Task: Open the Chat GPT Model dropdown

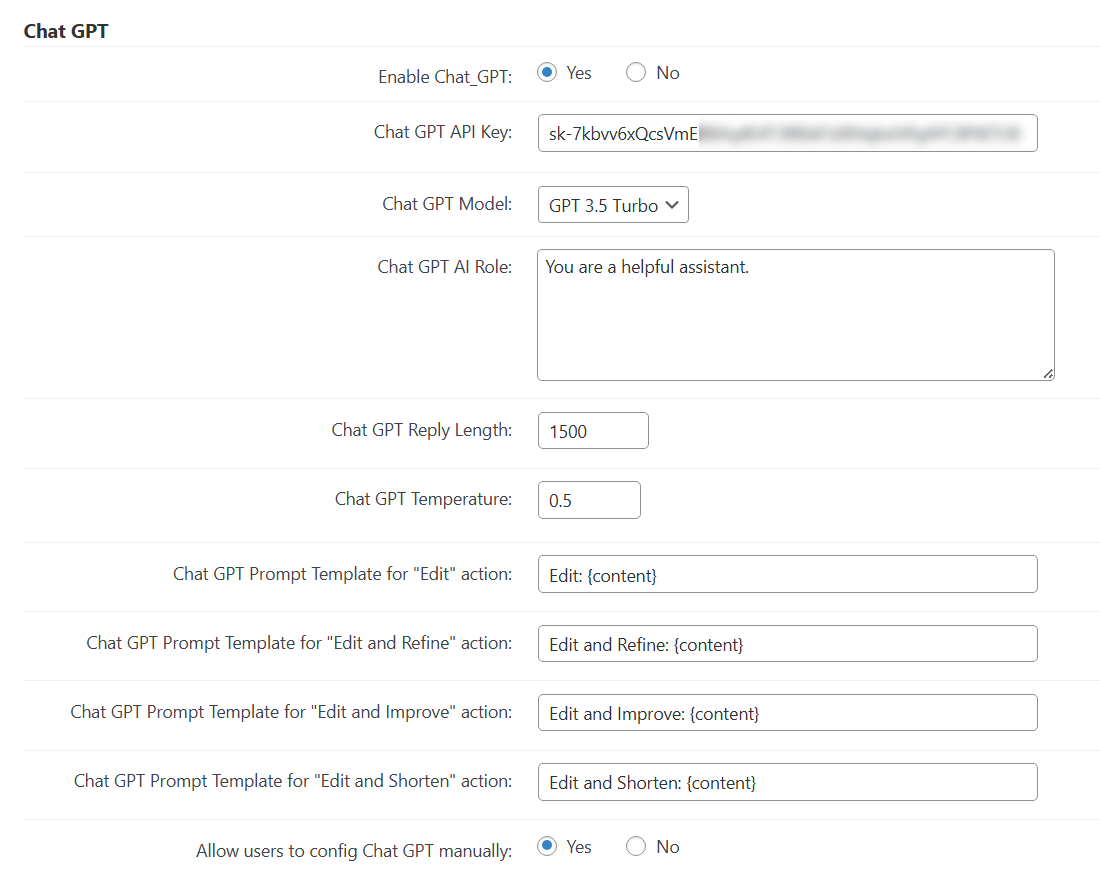Action: (x=613, y=205)
